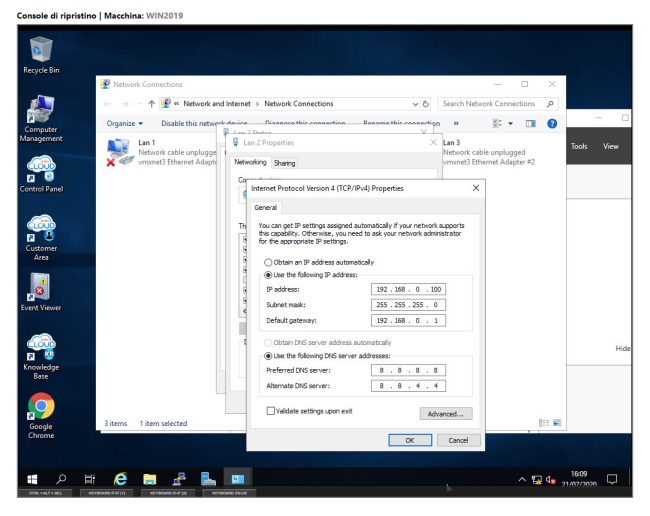Select Use the following DNS server addresses

click(x=268, y=356)
